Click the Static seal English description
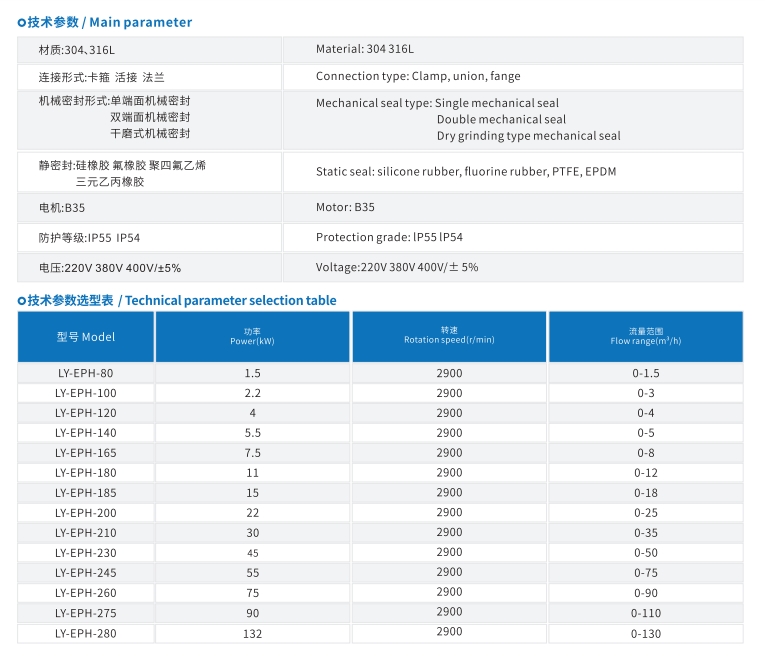This screenshot has width=765, height=661. 466,172
